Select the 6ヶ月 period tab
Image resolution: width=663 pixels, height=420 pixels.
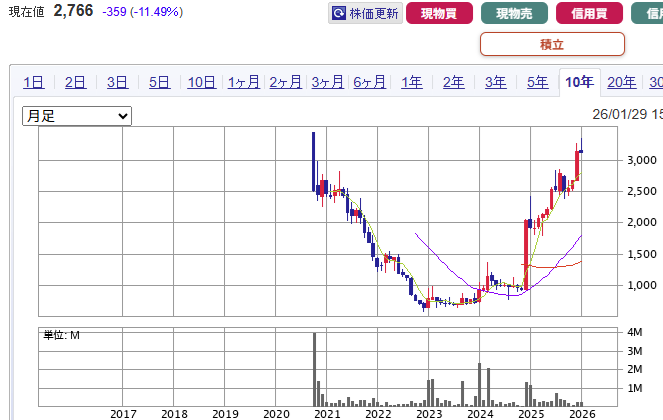(x=370, y=83)
